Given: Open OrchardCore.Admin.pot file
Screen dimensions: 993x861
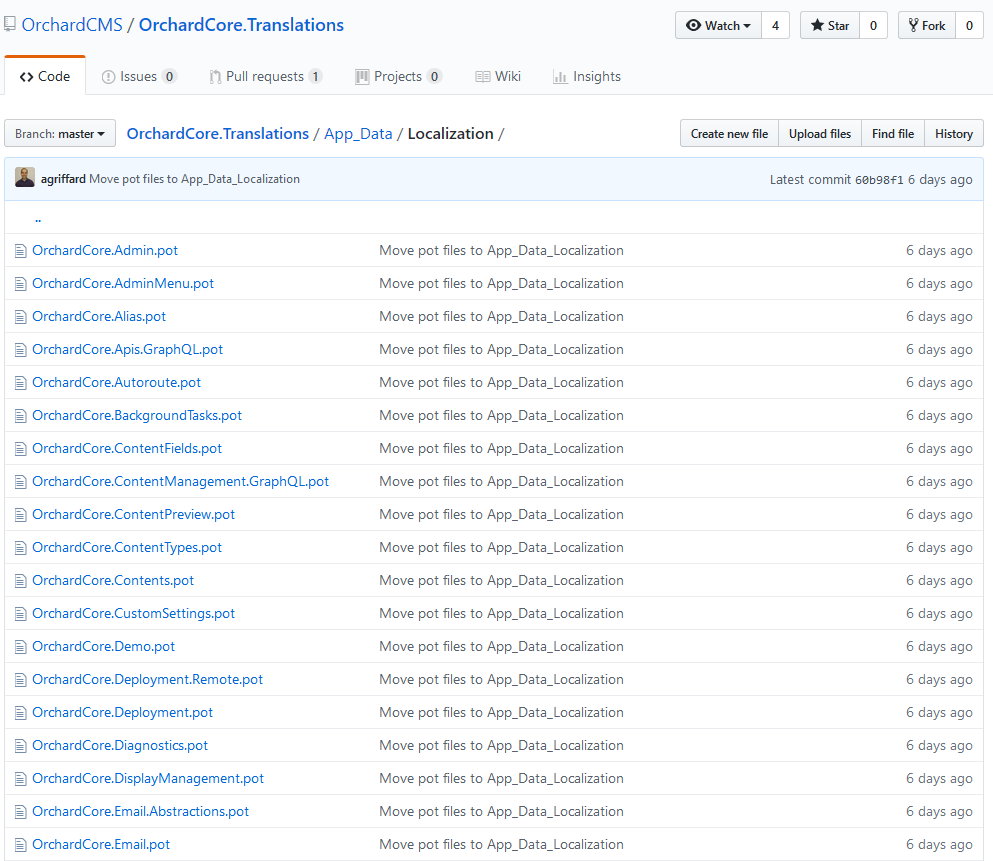Looking at the screenshot, I should [105, 251].
